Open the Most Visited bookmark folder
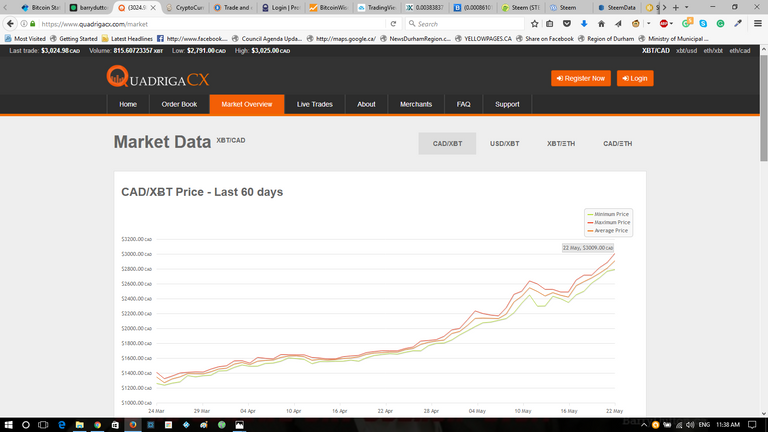The image size is (768, 432). point(25,38)
